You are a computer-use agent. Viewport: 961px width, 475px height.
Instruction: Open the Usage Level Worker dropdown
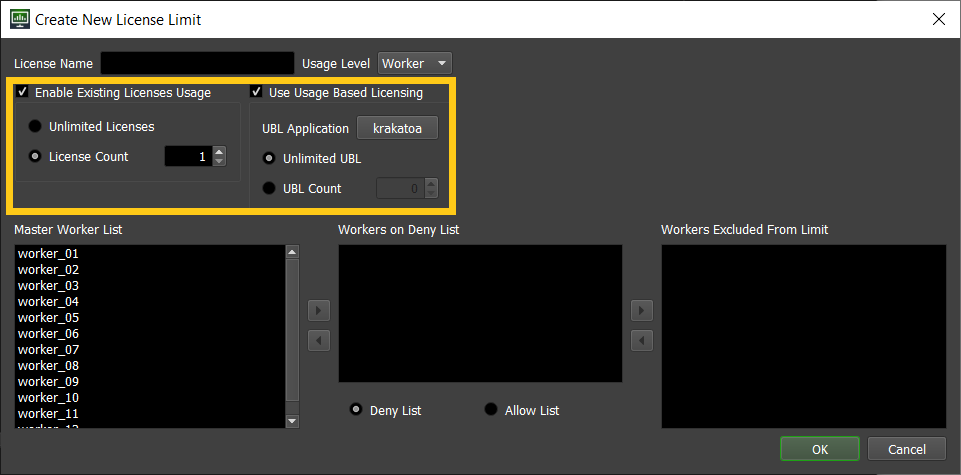pyautogui.click(x=415, y=64)
